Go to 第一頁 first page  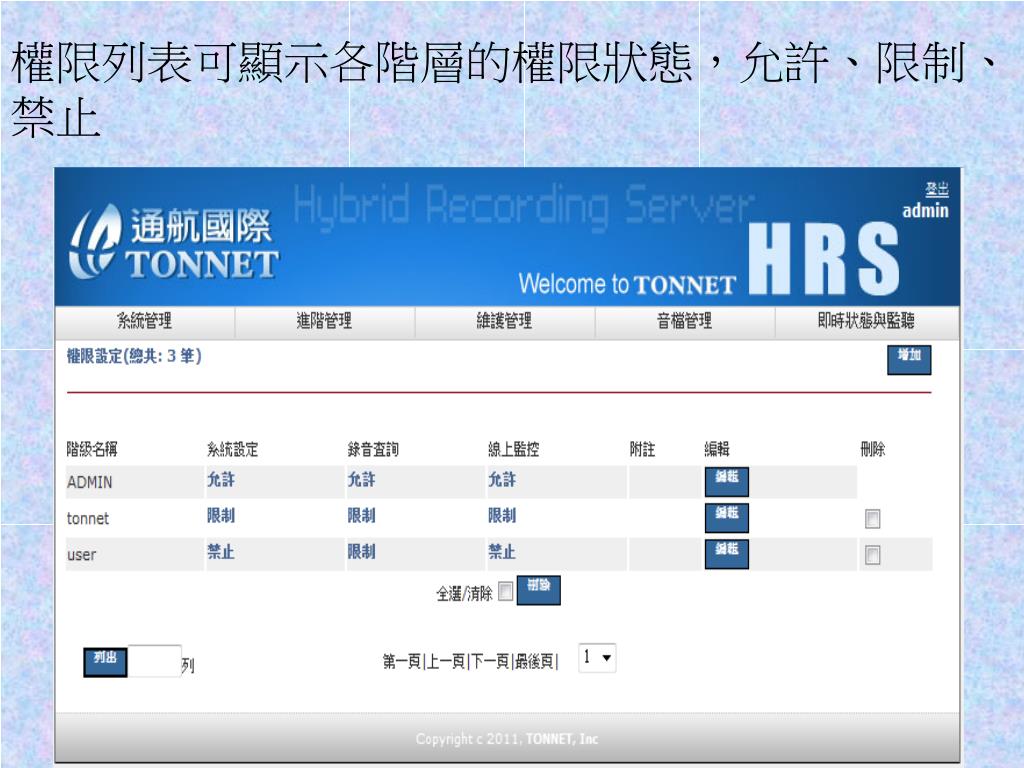point(402,662)
